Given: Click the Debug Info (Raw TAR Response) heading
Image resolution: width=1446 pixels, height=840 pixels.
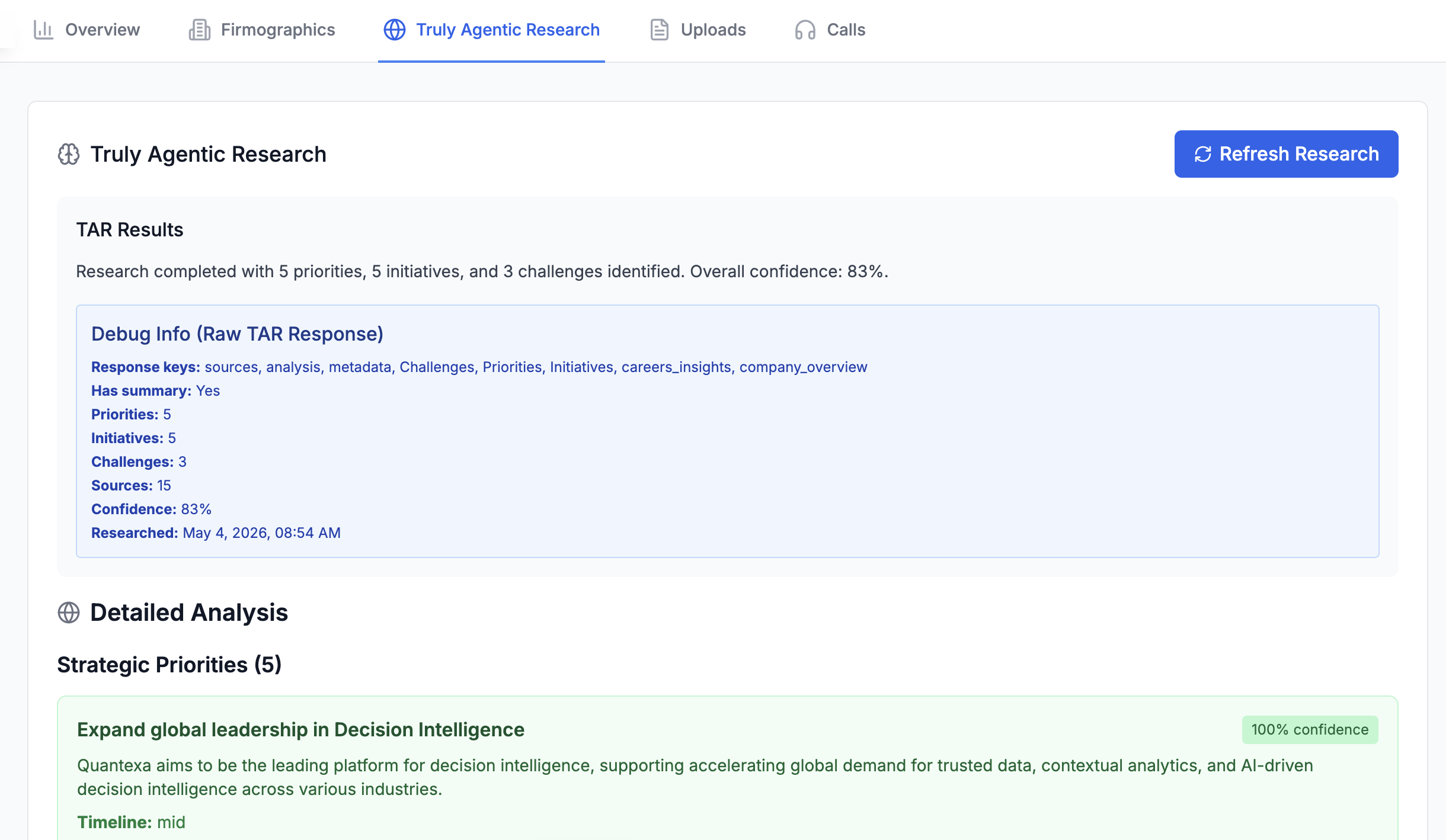Looking at the screenshot, I should [238, 334].
